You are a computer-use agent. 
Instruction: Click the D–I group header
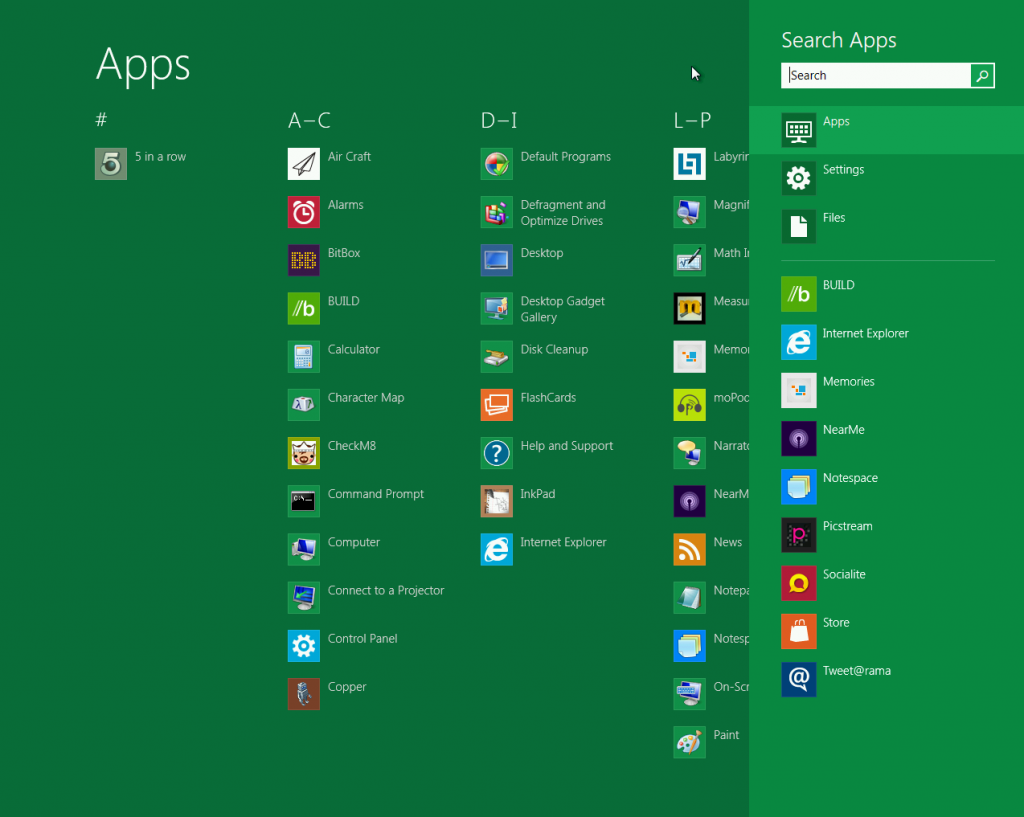pyautogui.click(x=499, y=121)
